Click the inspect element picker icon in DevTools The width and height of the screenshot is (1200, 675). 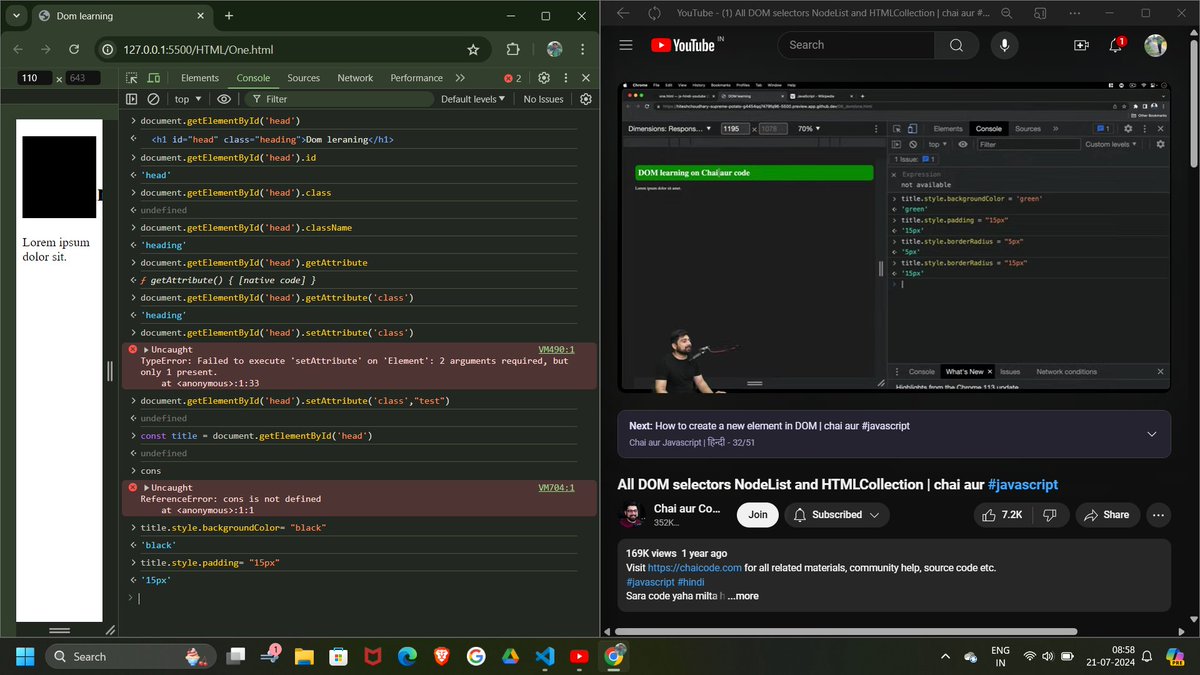[x=132, y=78]
